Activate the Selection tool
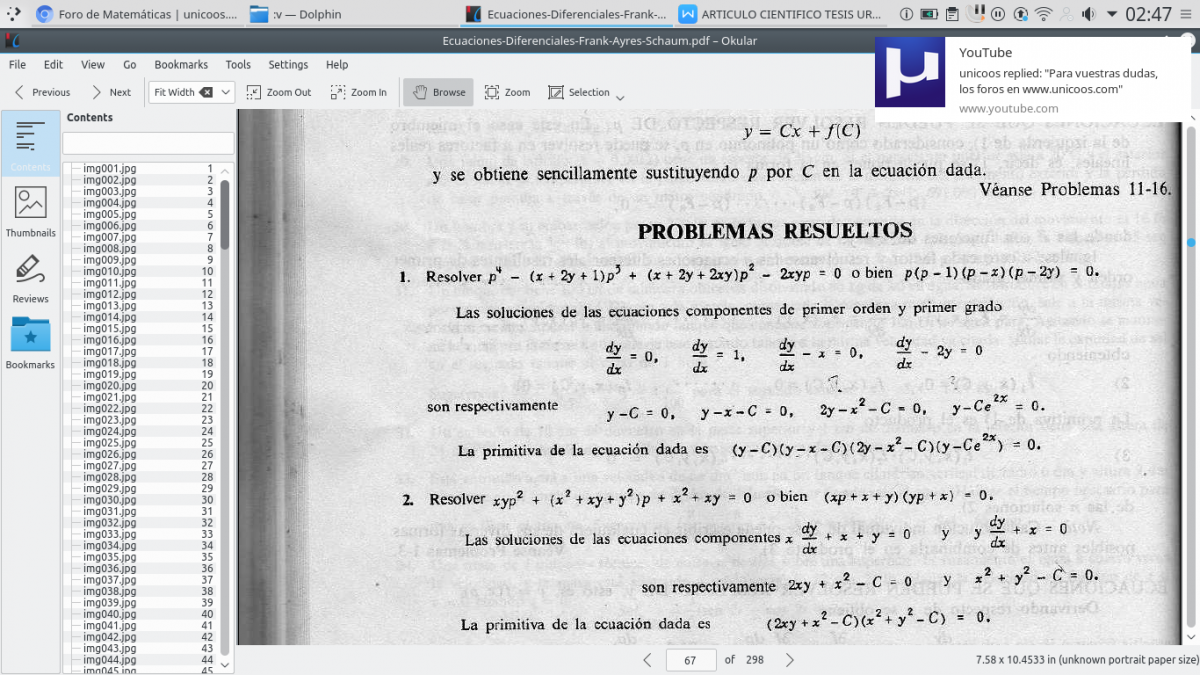1200x675 pixels. pos(579,92)
